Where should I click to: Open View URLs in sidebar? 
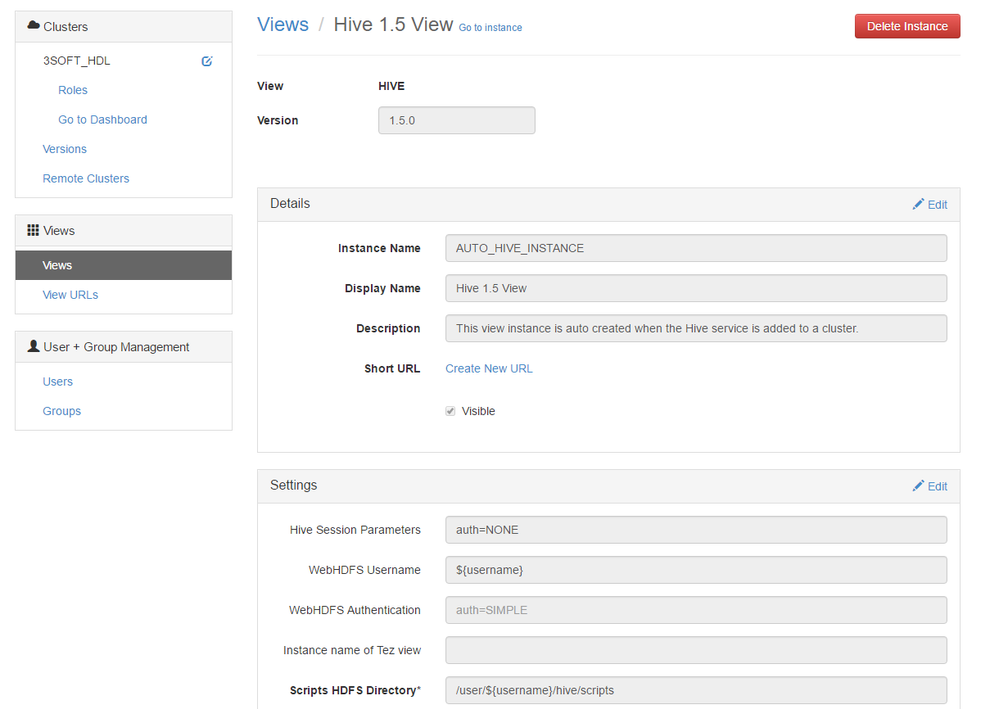(x=70, y=294)
